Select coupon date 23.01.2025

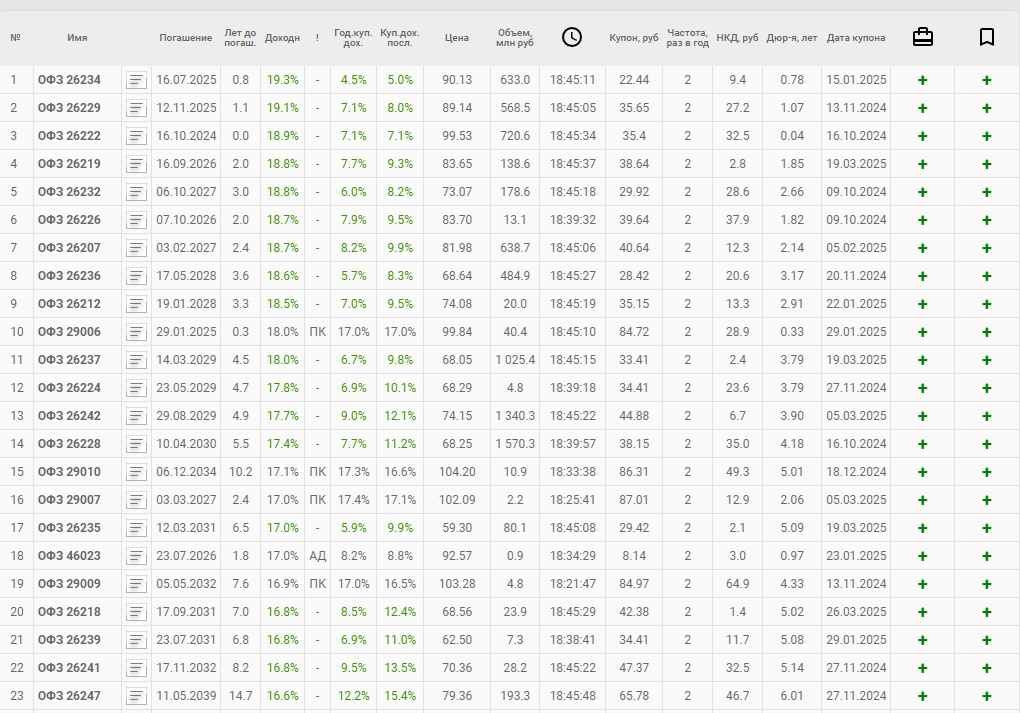[x=856, y=556]
